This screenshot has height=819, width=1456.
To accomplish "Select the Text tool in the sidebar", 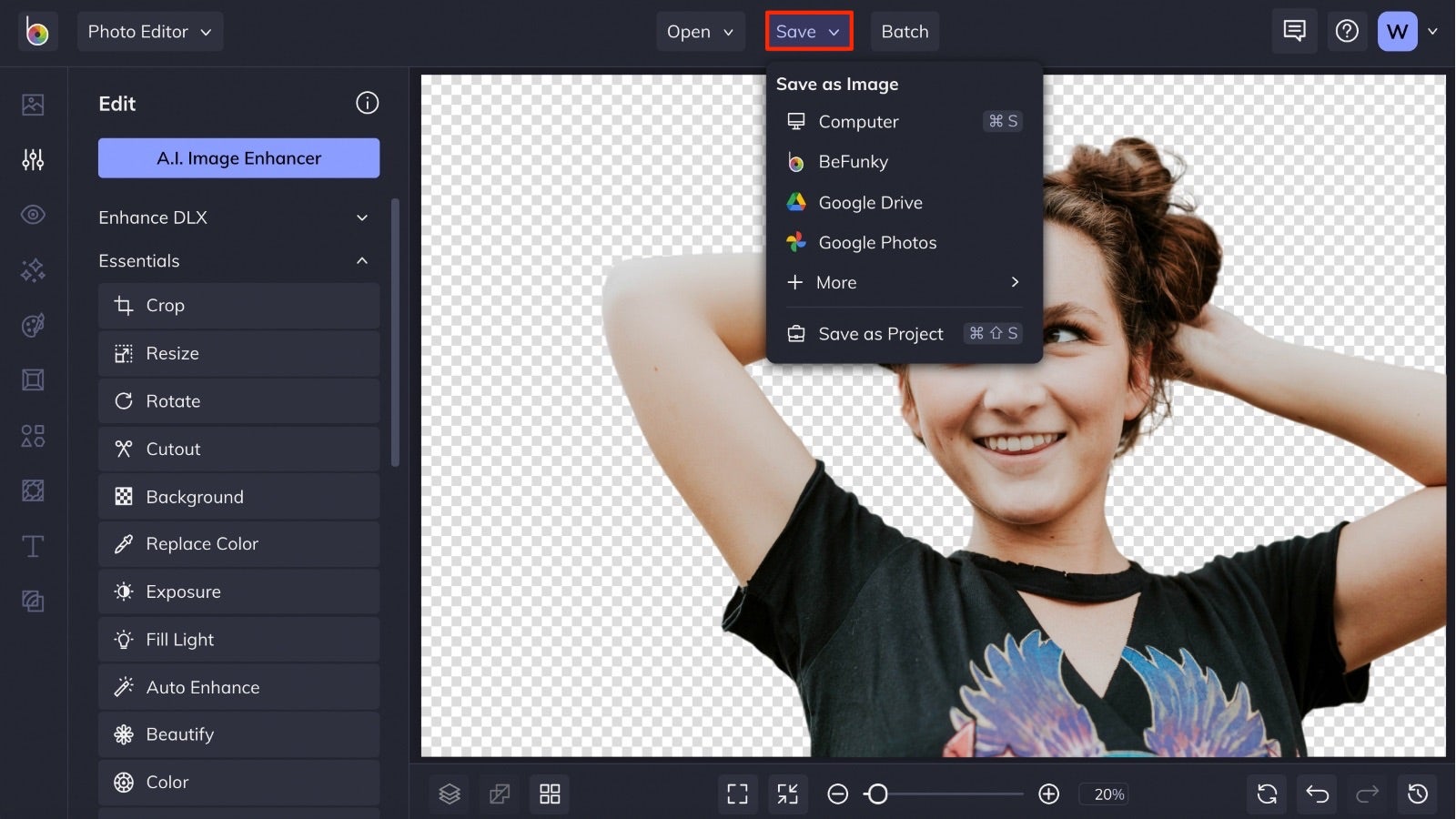I will pyautogui.click(x=32, y=546).
